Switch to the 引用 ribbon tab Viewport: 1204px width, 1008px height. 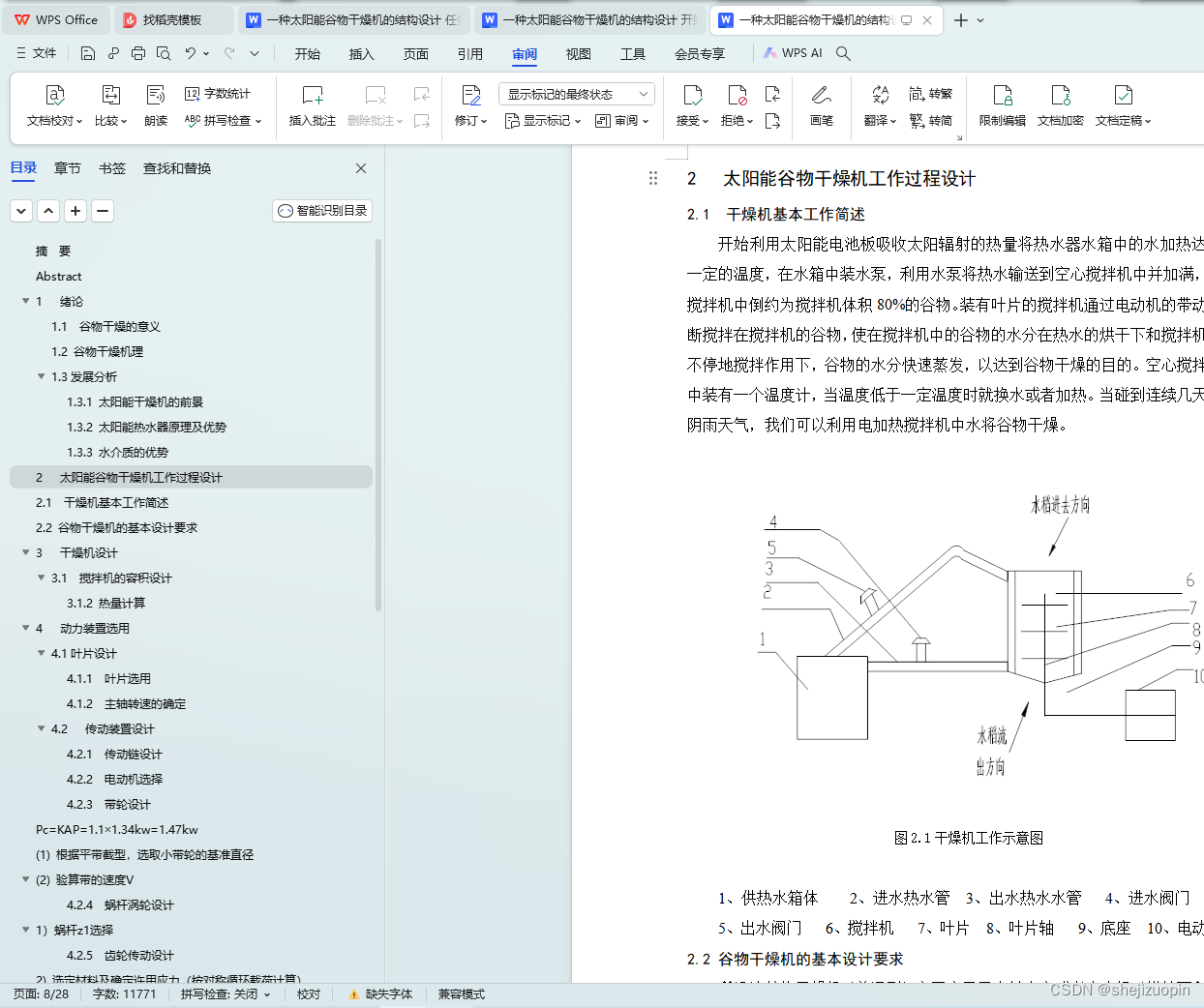point(470,54)
